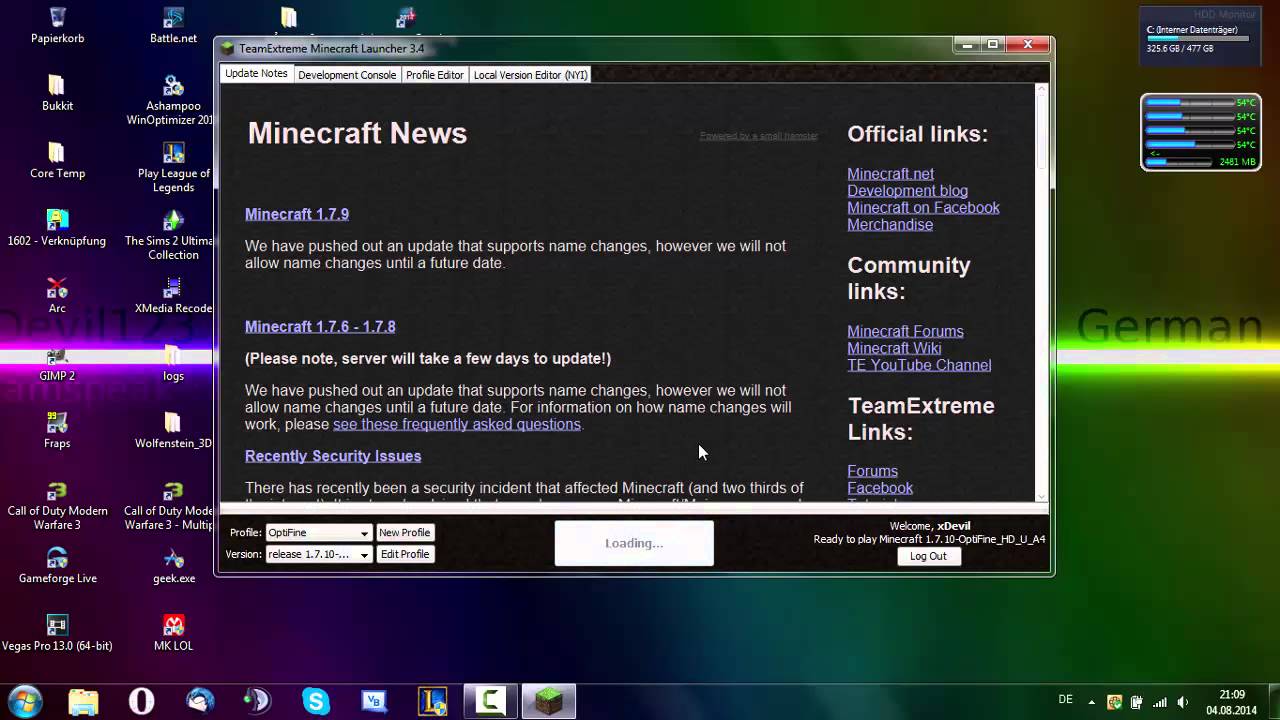
Task: Launch The Sims 2 Ultimate Collection
Action: 173,235
